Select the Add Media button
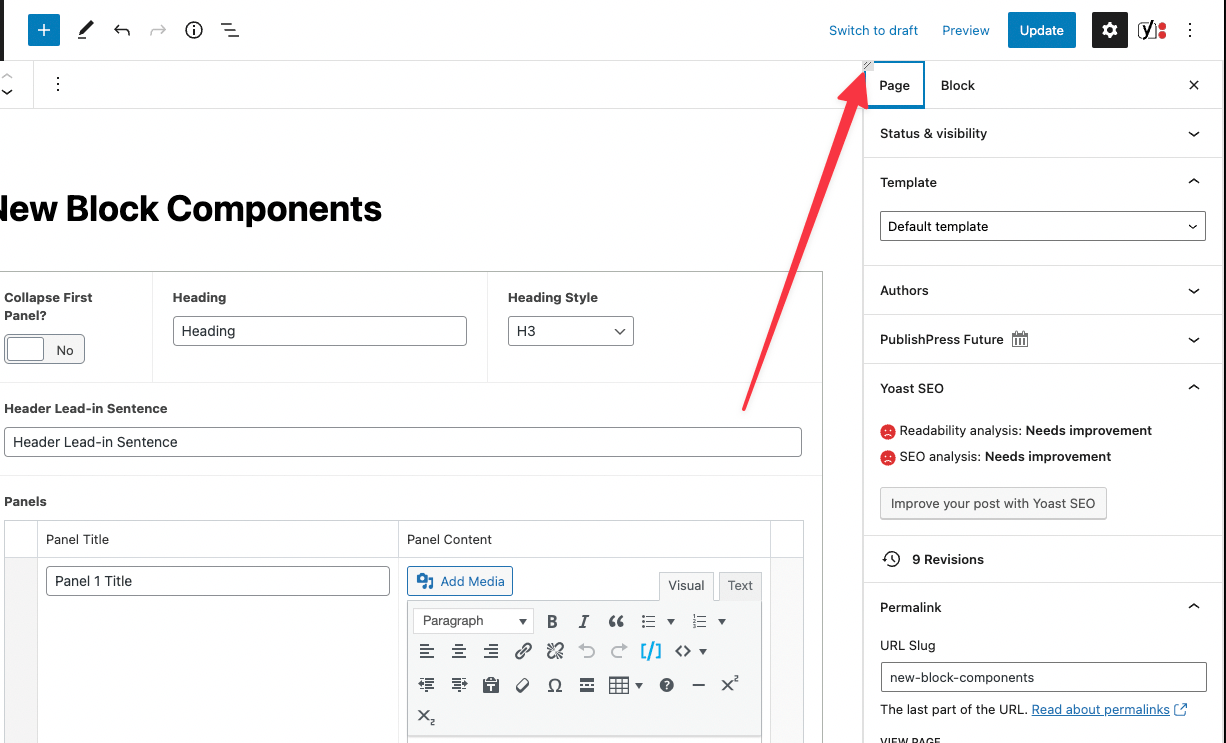The width and height of the screenshot is (1226, 743). 459,580
